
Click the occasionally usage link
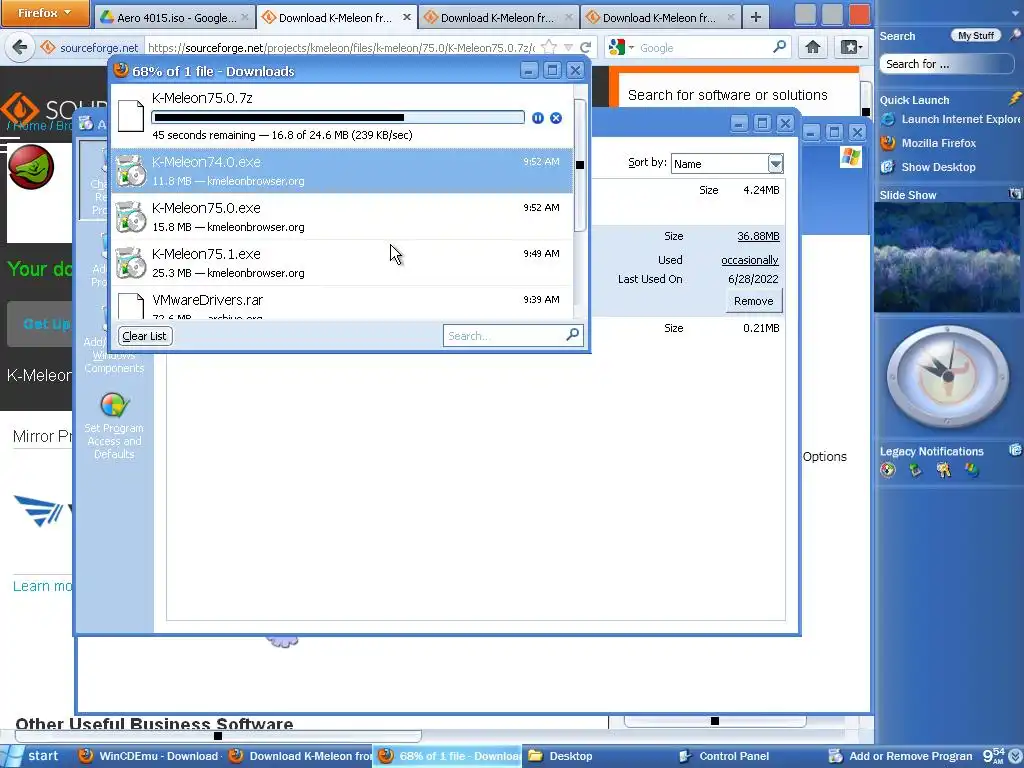750,260
